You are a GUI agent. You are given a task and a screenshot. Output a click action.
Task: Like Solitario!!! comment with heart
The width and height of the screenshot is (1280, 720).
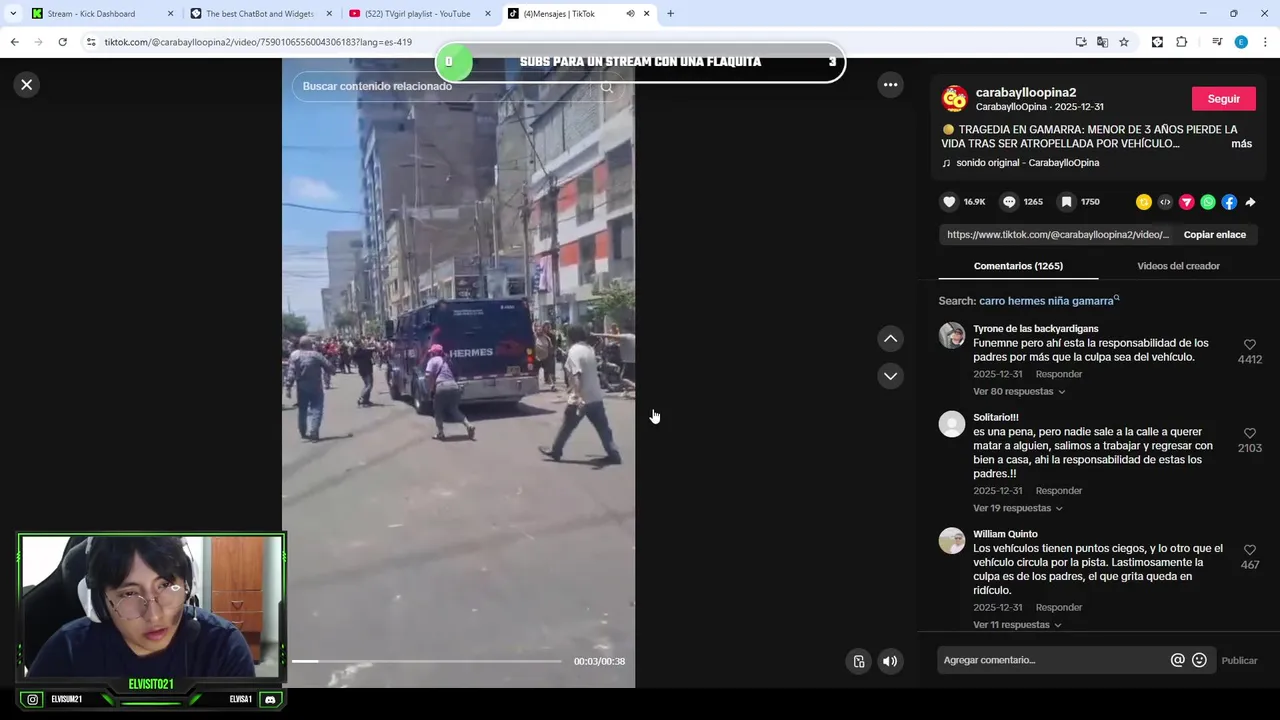click(x=1249, y=434)
